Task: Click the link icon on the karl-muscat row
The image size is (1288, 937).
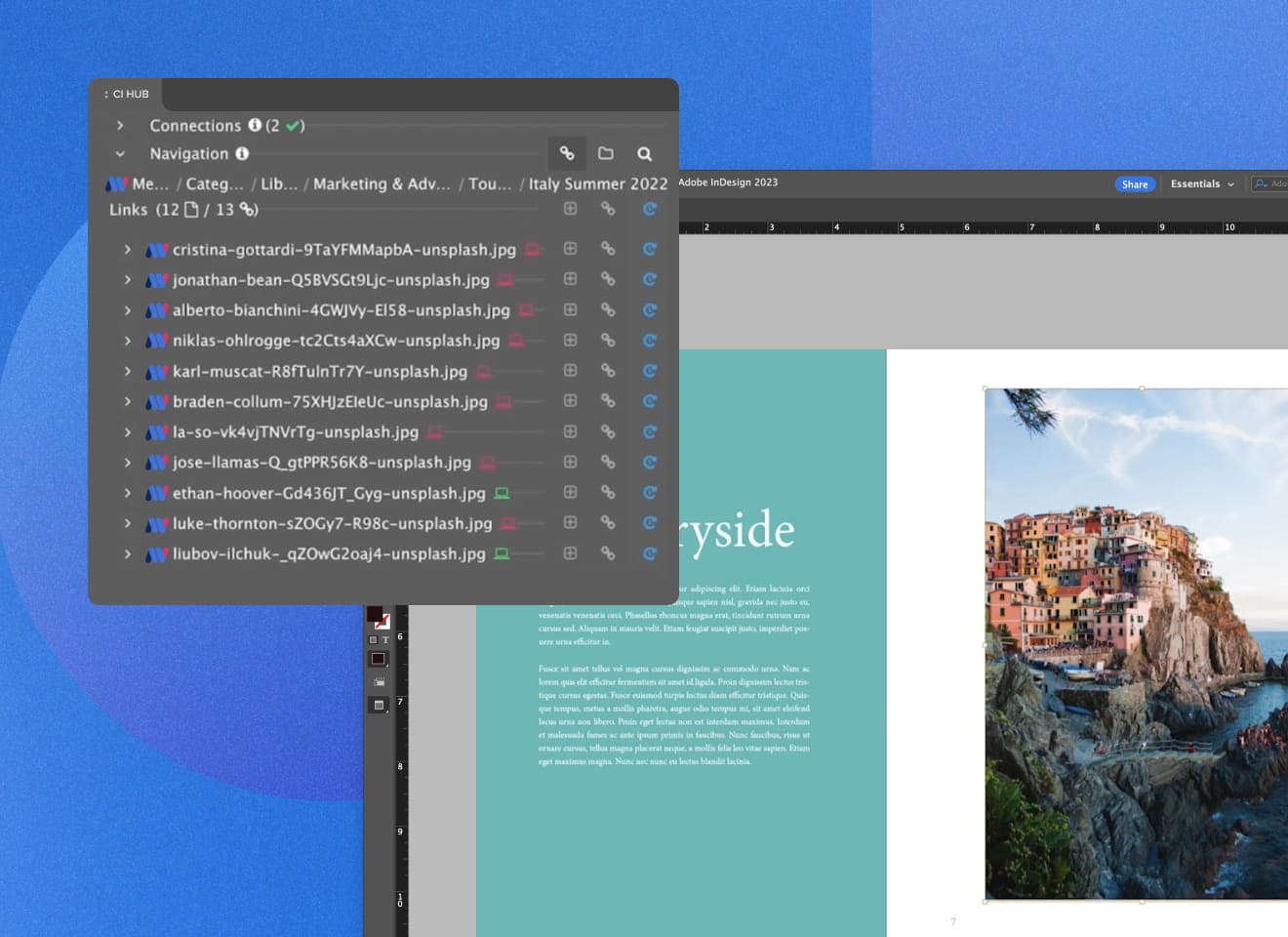Action: [608, 371]
